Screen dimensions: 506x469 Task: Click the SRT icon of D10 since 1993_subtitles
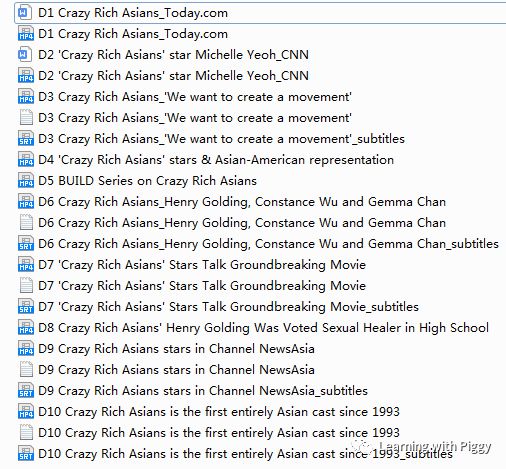26,454
